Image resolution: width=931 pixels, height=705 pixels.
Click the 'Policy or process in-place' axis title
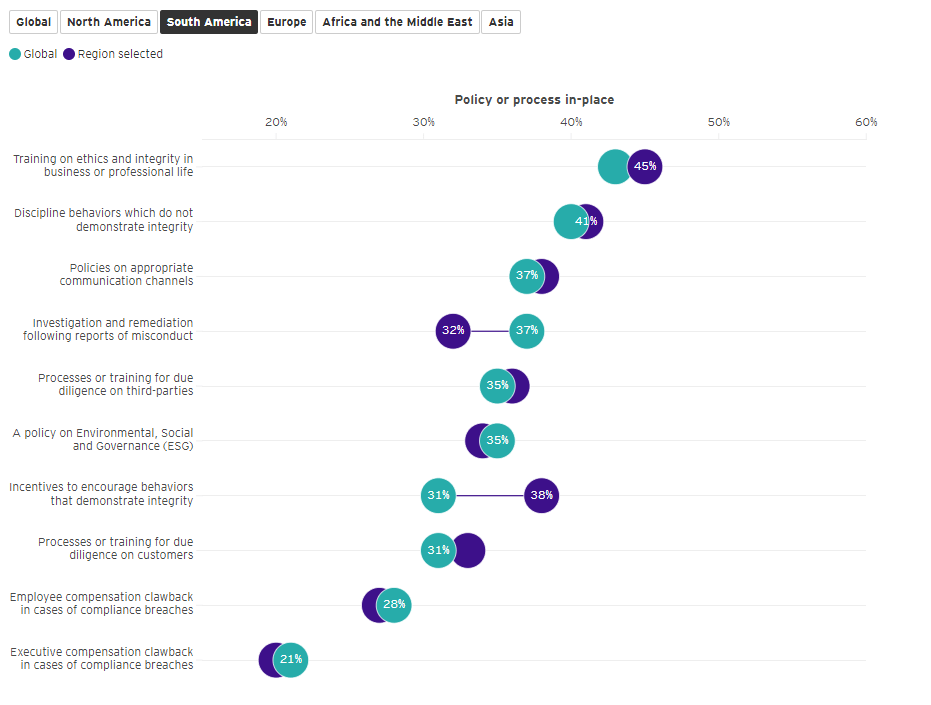[534, 100]
